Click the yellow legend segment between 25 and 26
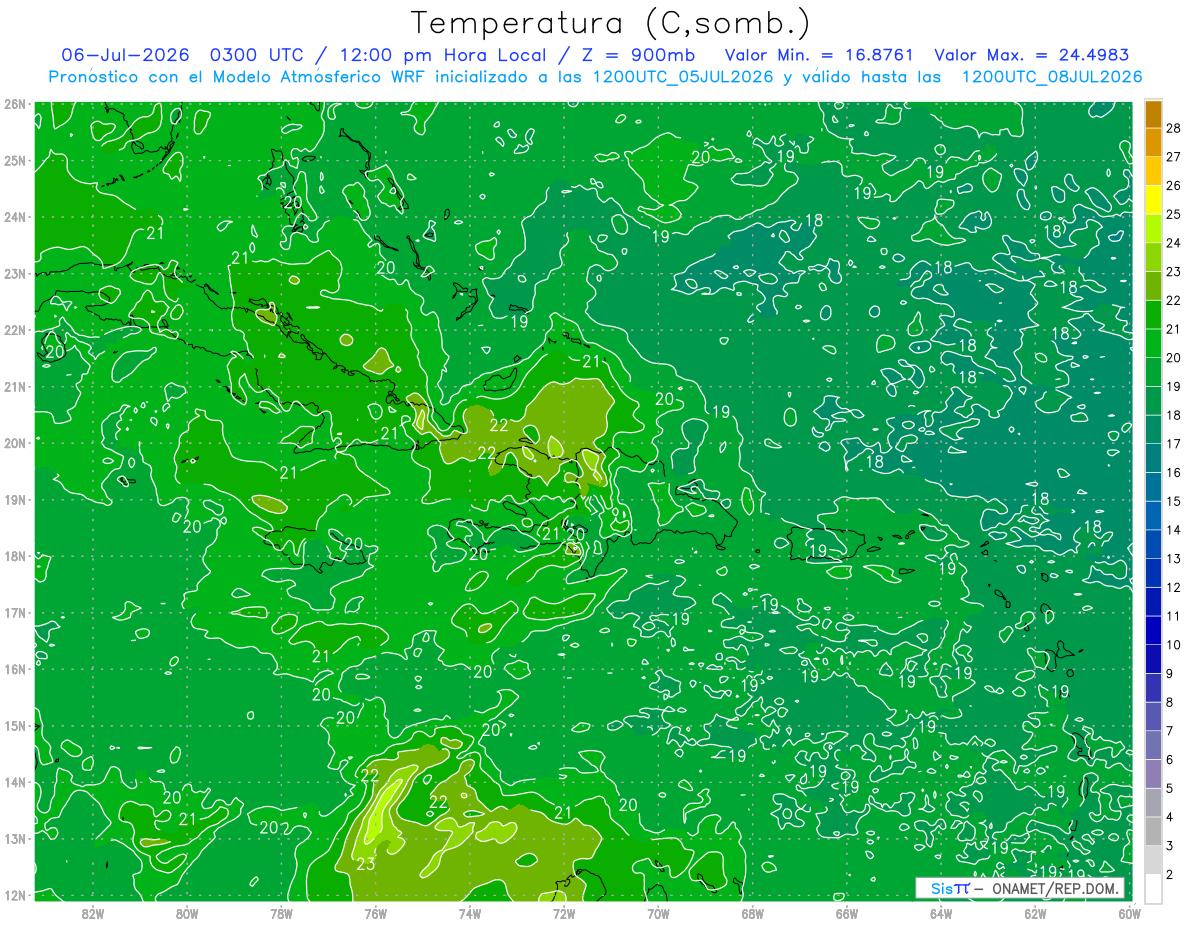The width and height of the screenshot is (1200, 927). 1153,200
